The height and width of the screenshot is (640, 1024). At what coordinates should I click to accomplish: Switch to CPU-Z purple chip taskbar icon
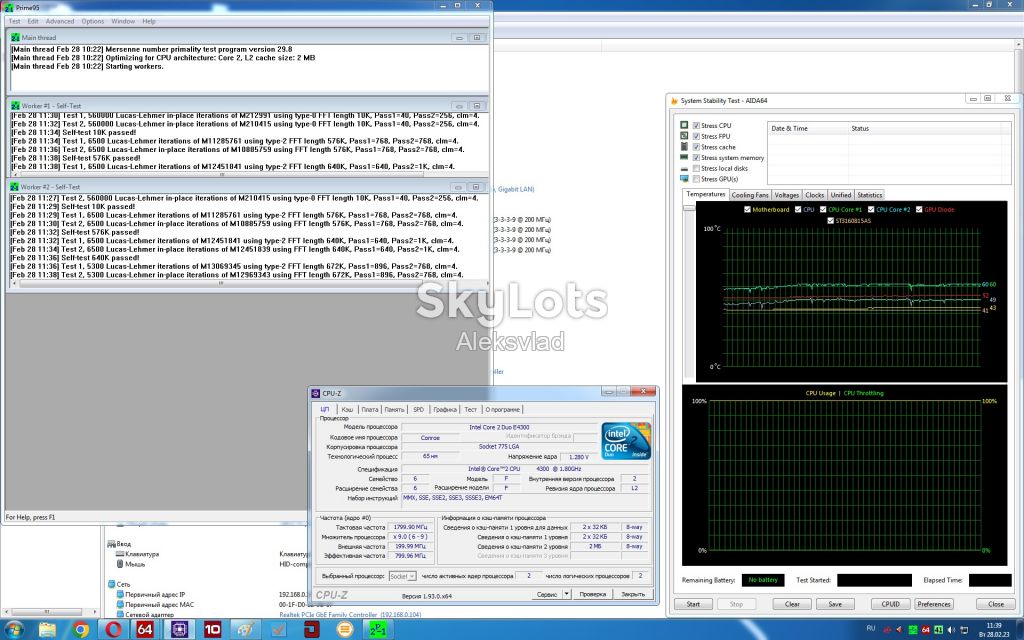pos(179,630)
